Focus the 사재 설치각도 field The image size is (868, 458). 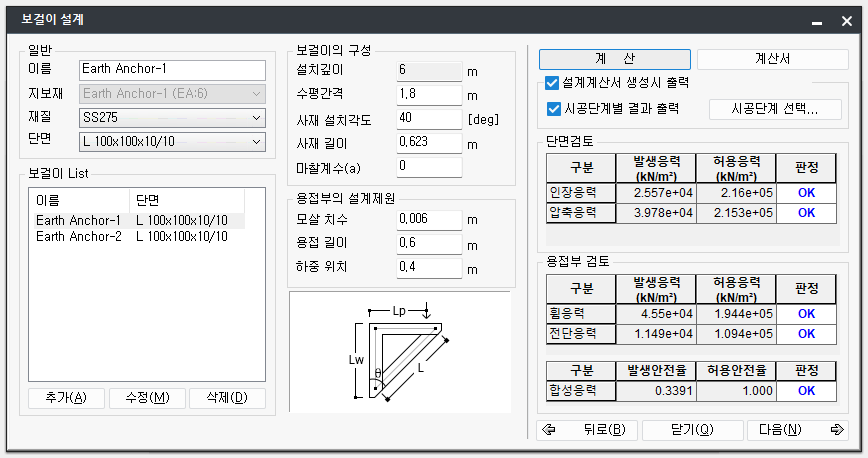(x=428, y=119)
